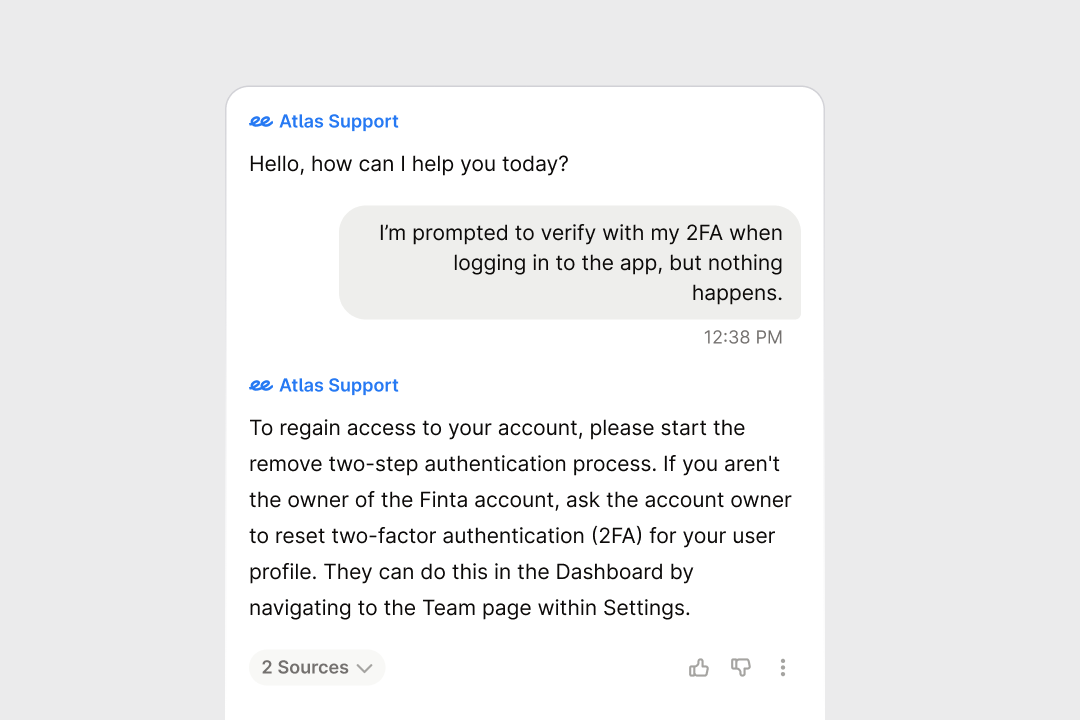Click the Atlas Support name in the greeting

(x=339, y=121)
